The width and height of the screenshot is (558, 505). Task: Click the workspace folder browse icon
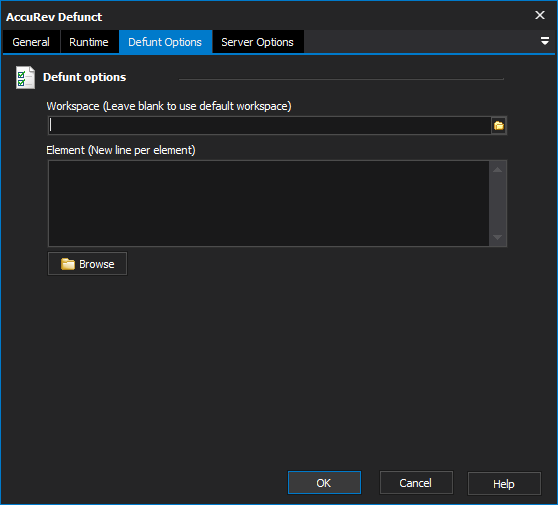(x=499, y=126)
